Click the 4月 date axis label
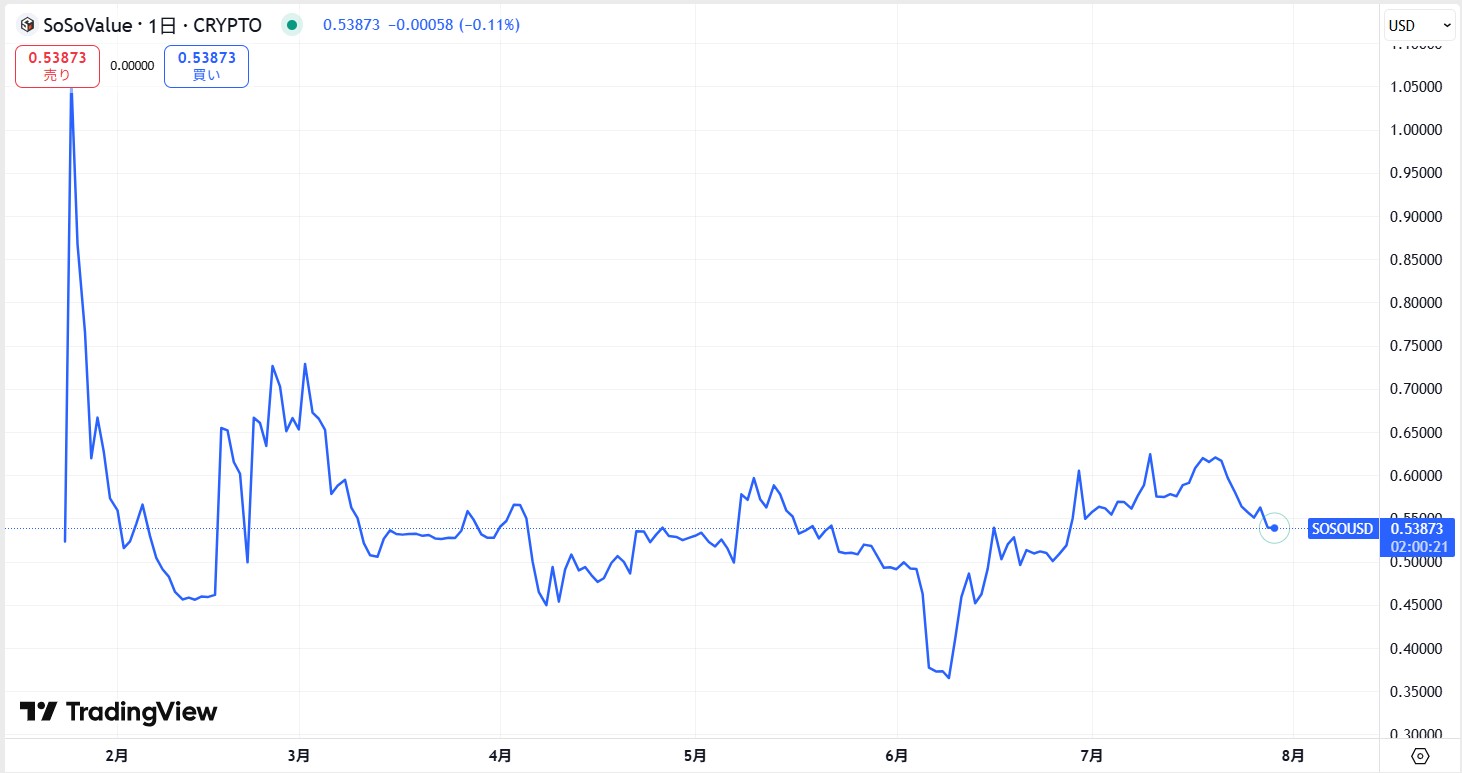This screenshot has width=1462, height=773. (x=501, y=754)
